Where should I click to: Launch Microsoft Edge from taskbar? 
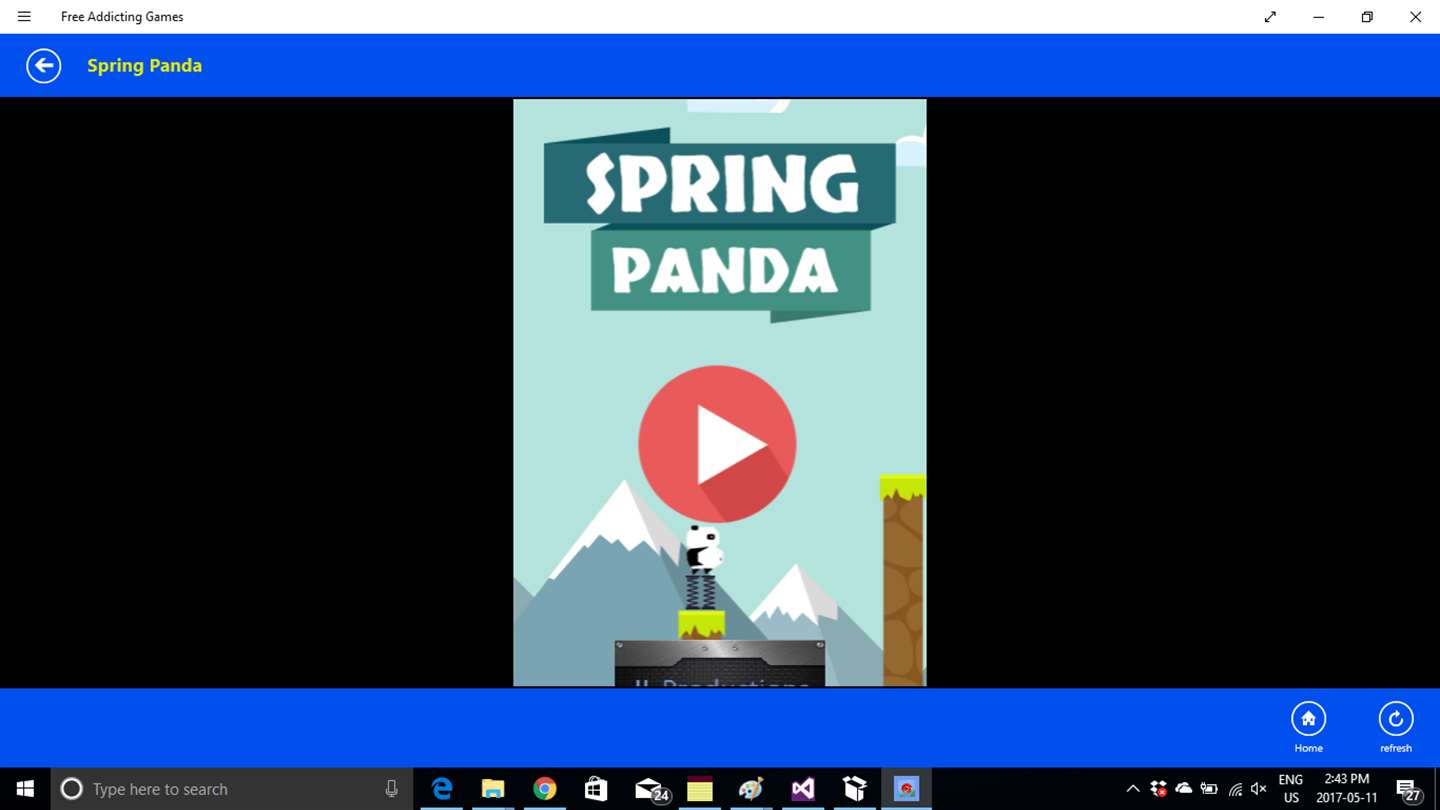pos(441,789)
